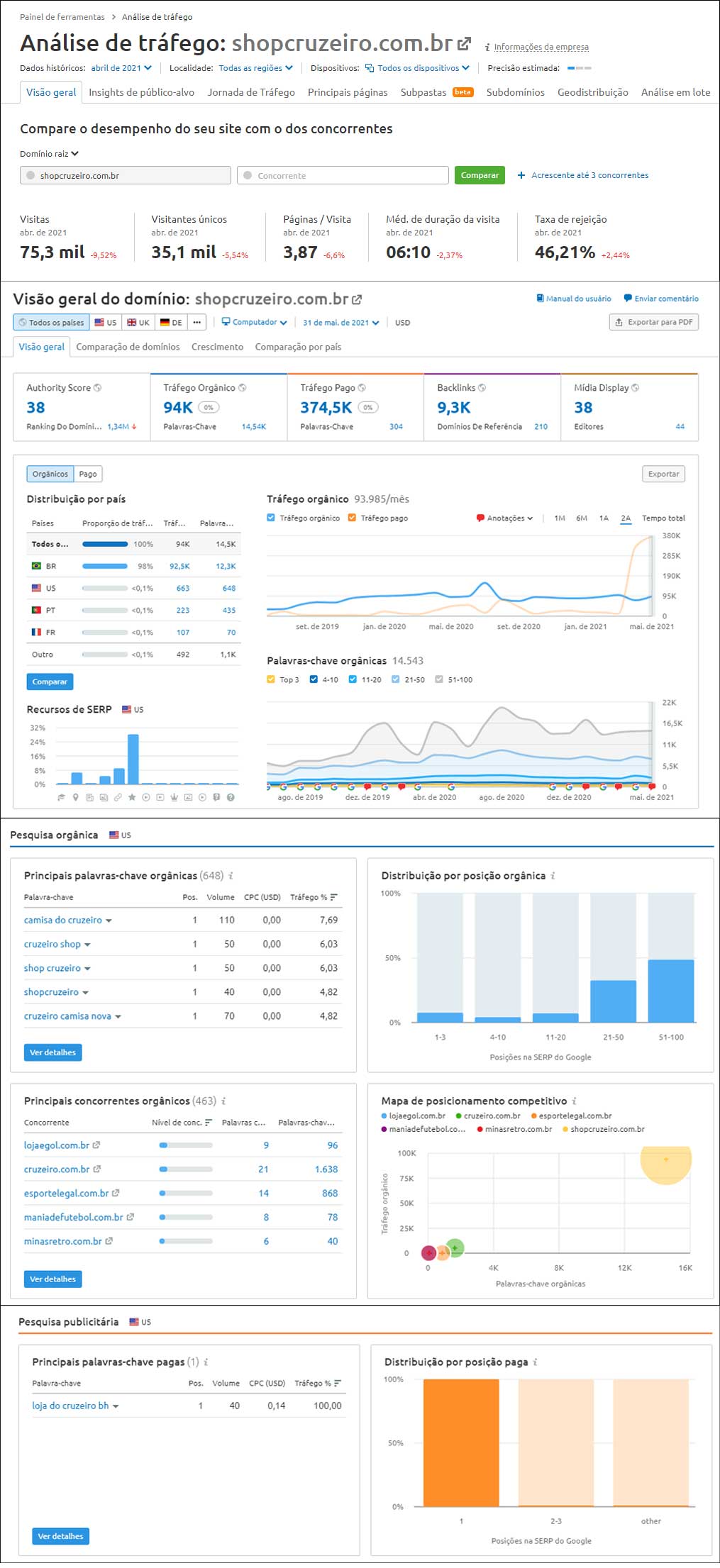Switch to Jornada de Tráfego tab
This screenshot has height=1568, width=720.
251,92
